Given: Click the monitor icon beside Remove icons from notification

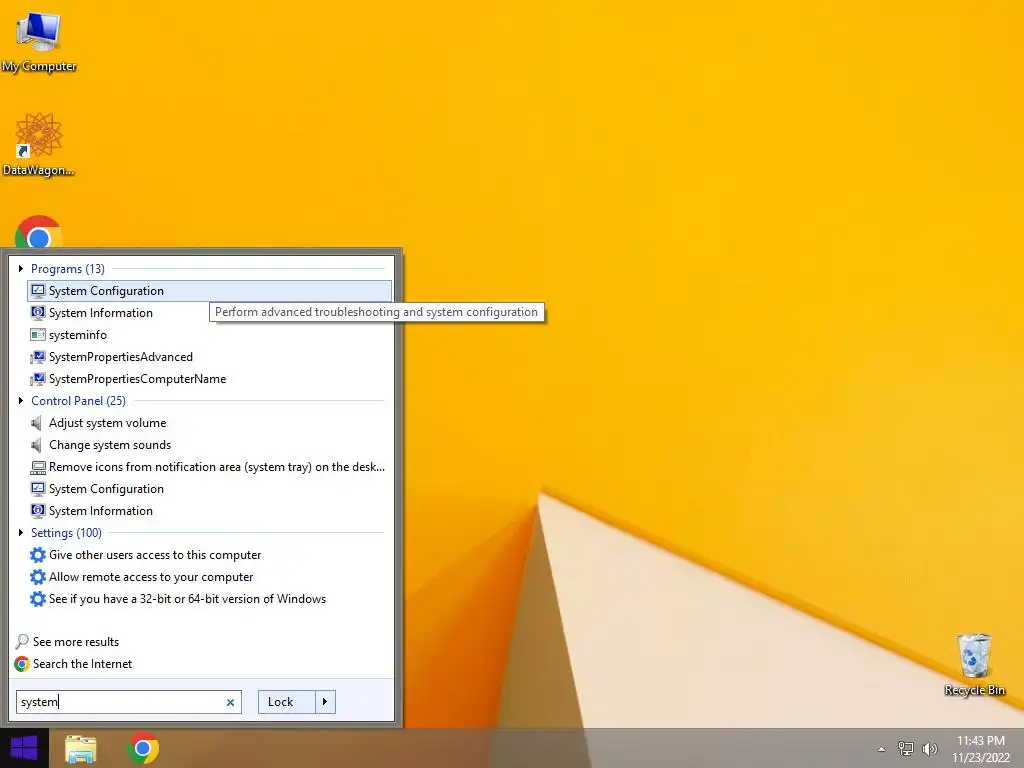Looking at the screenshot, I should tap(38, 467).
